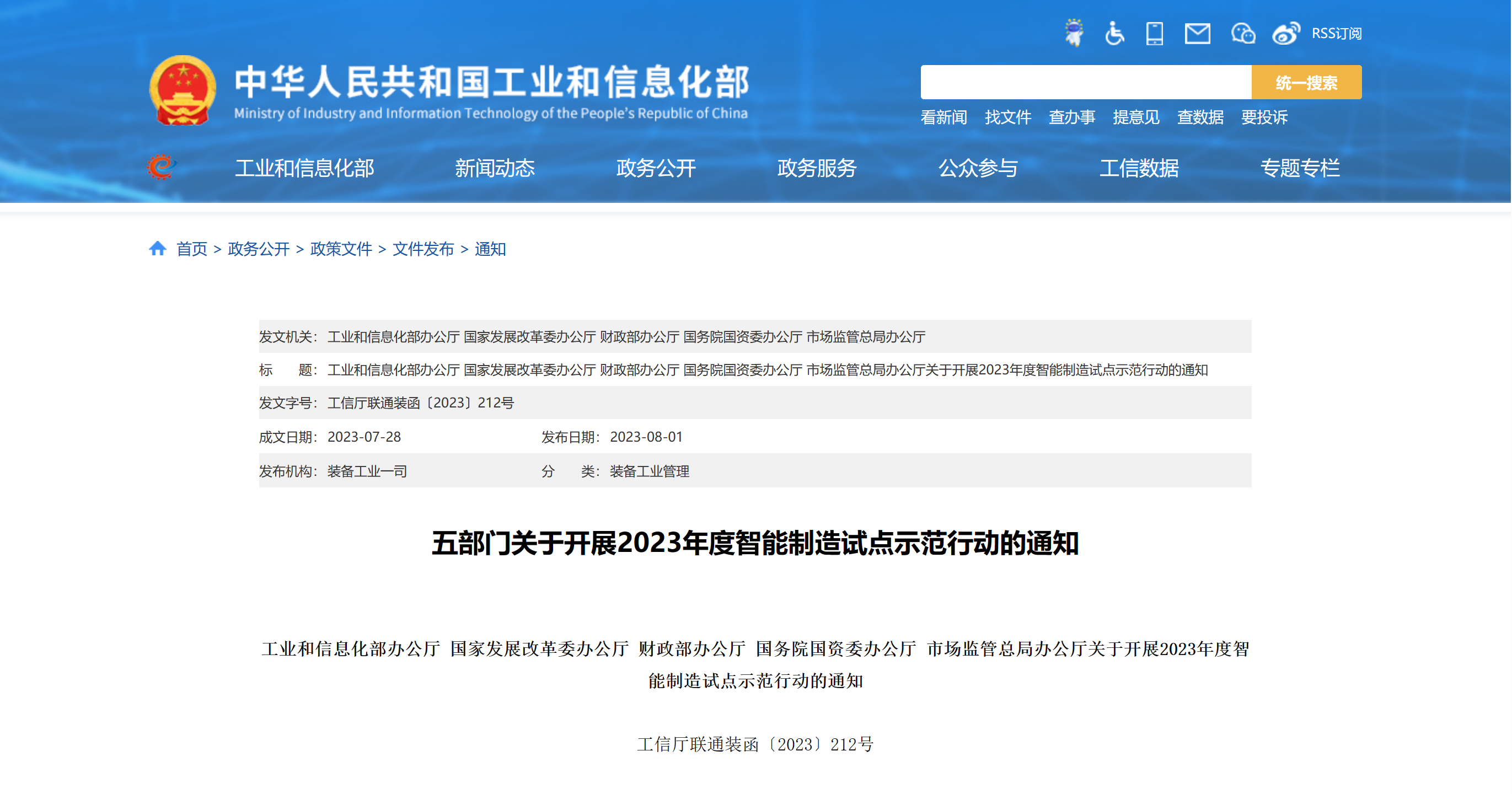The image size is (1512, 794).
Task: Click the red swirl icon in navigation bar
Action: (162, 167)
